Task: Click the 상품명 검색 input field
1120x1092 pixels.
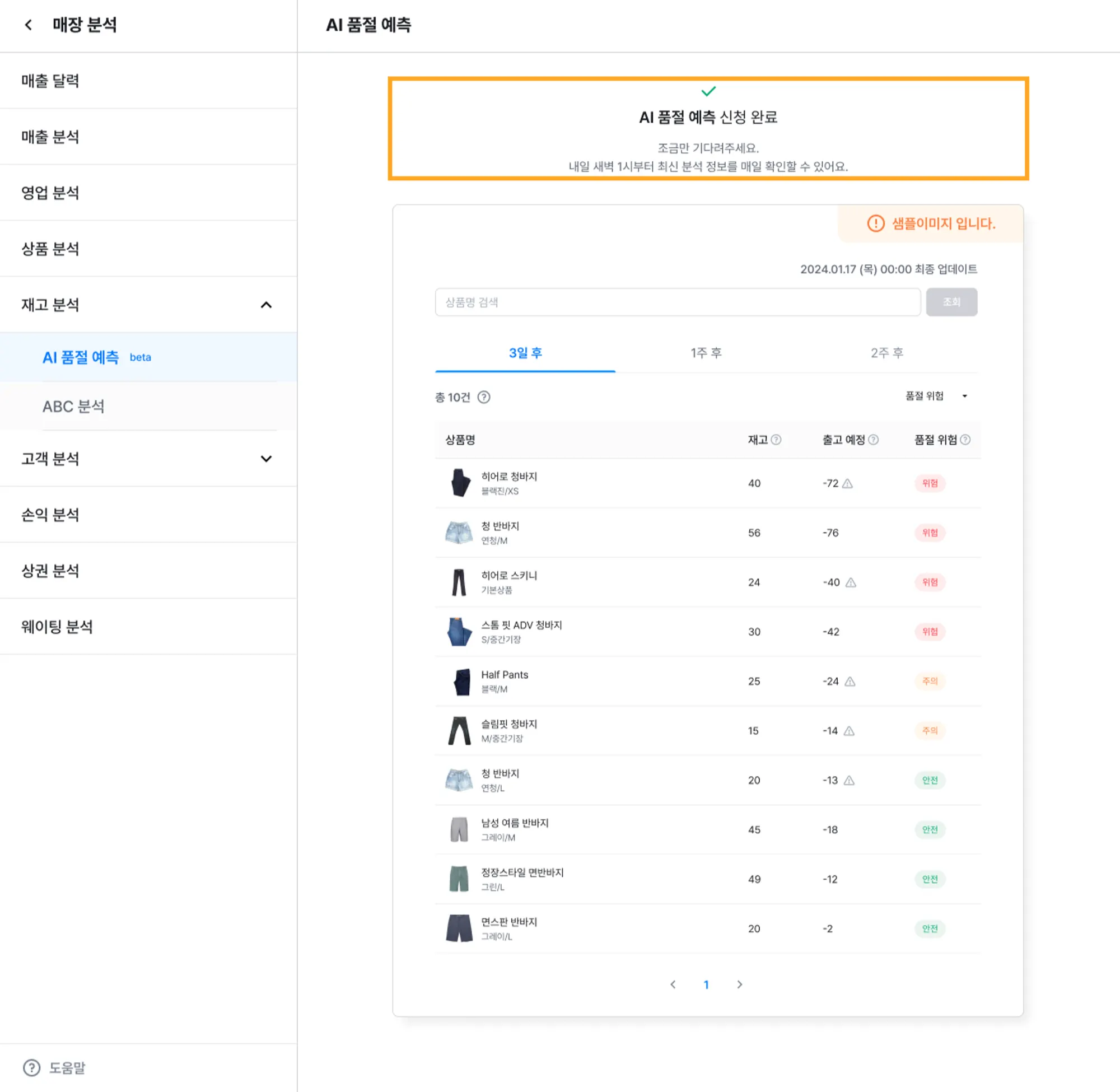Action: click(x=677, y=302)
